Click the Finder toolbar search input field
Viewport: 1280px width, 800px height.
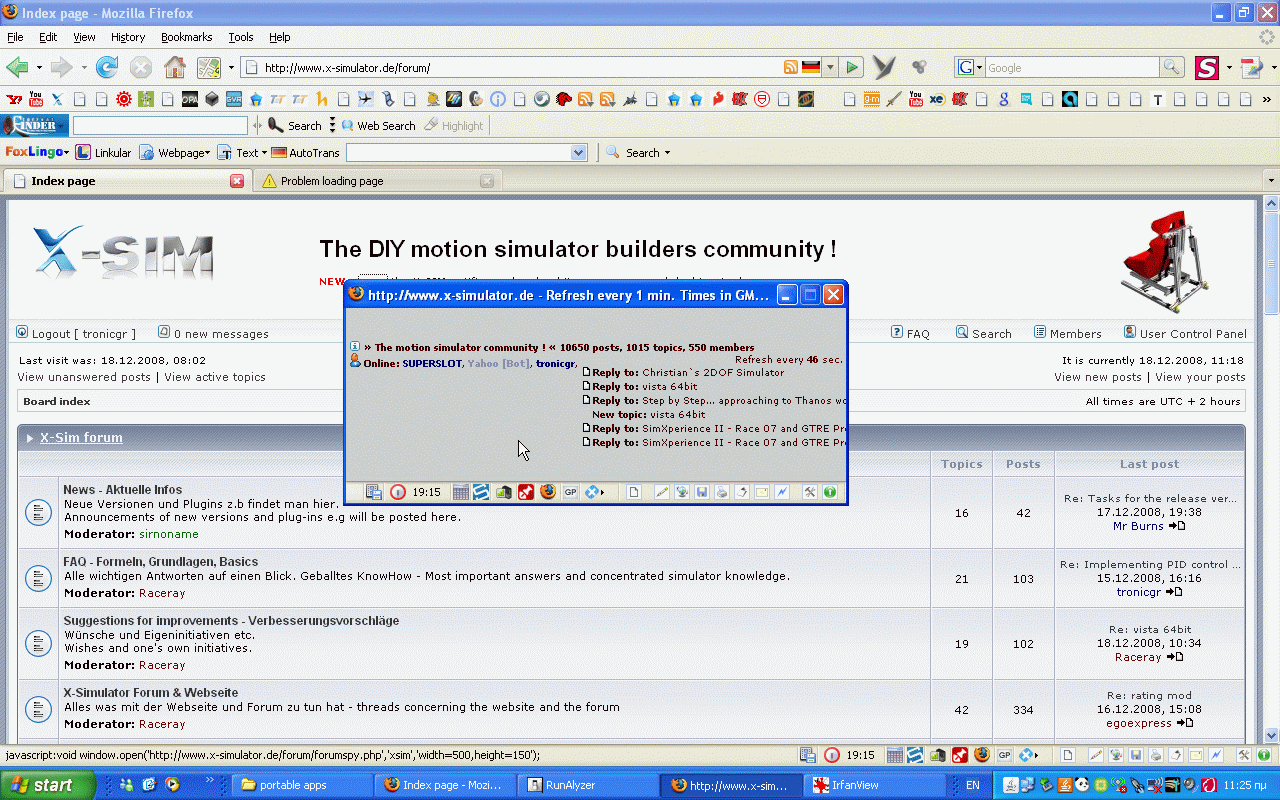pyautogui.click(x=160, y=126)
